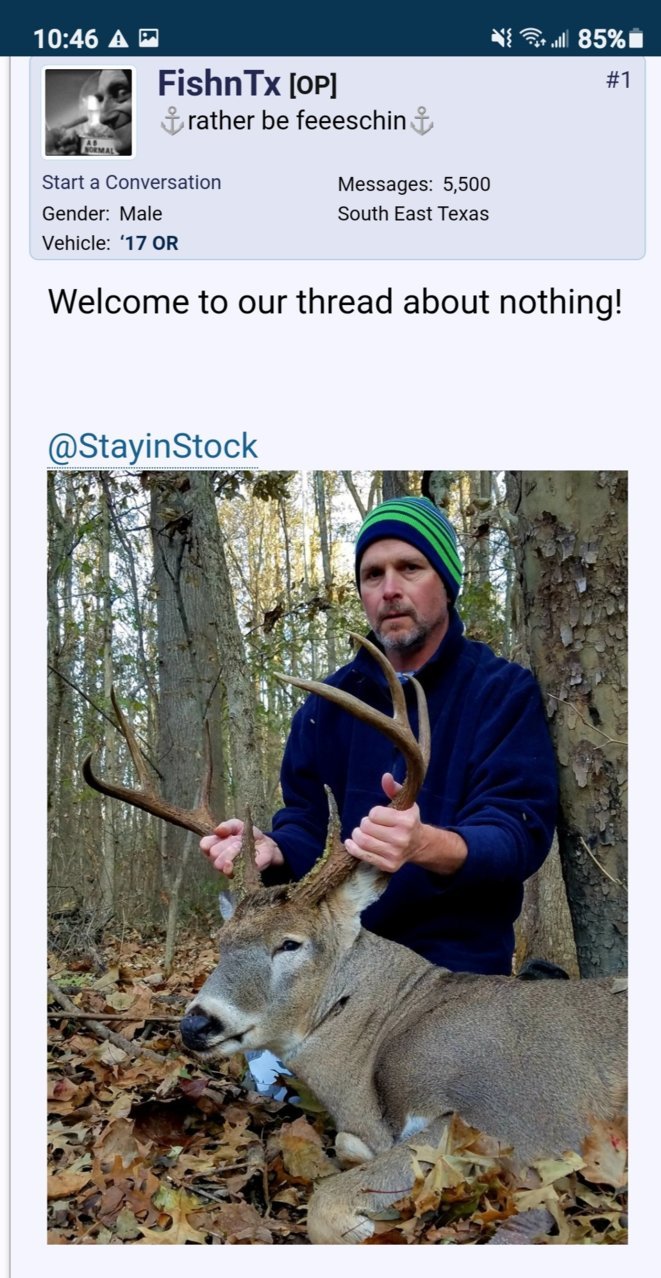Click the [OP] badge next to FishnTx
The image size is (661, 1278).
click(312, 87)
